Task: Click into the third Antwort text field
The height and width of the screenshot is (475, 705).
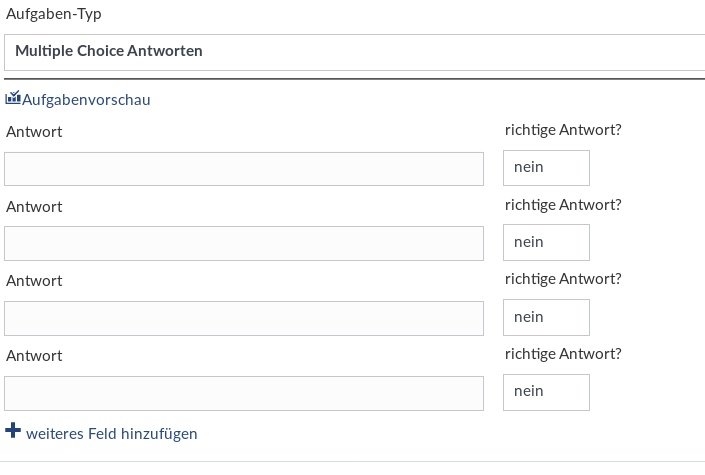Action: (244, 318)
